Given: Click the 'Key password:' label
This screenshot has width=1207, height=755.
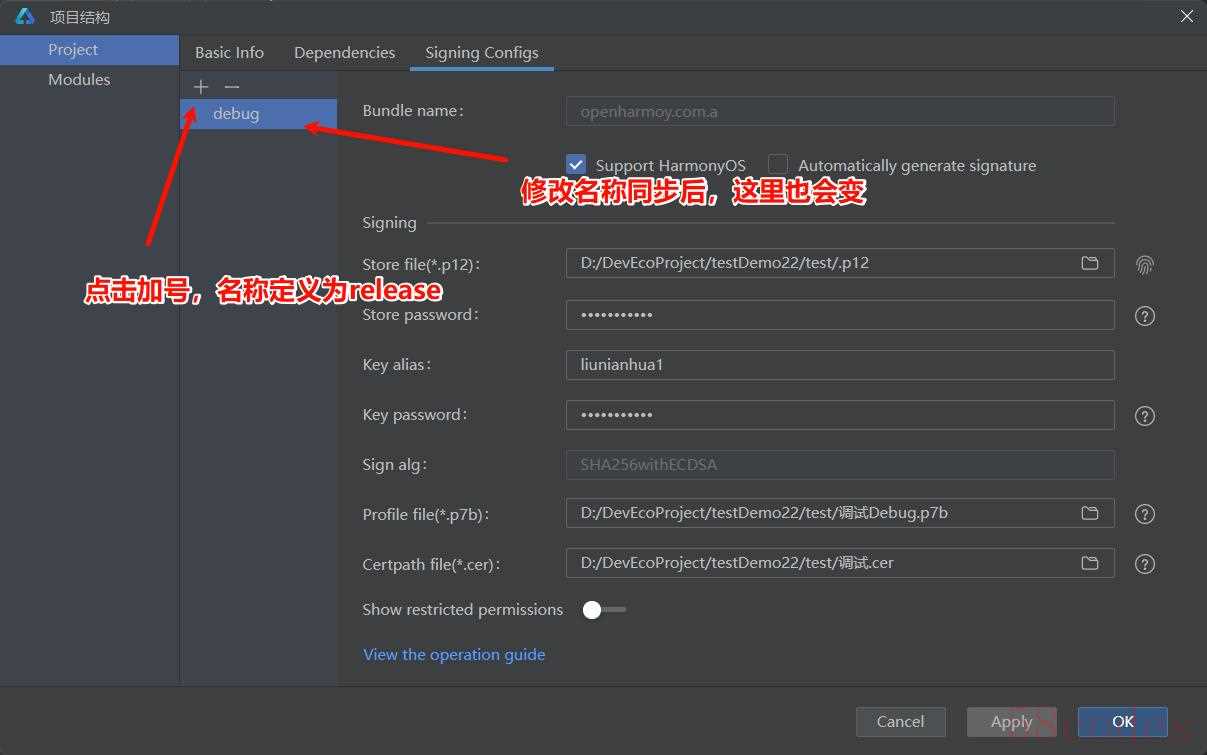Looking at the screenshot, I should pos(415,415).
